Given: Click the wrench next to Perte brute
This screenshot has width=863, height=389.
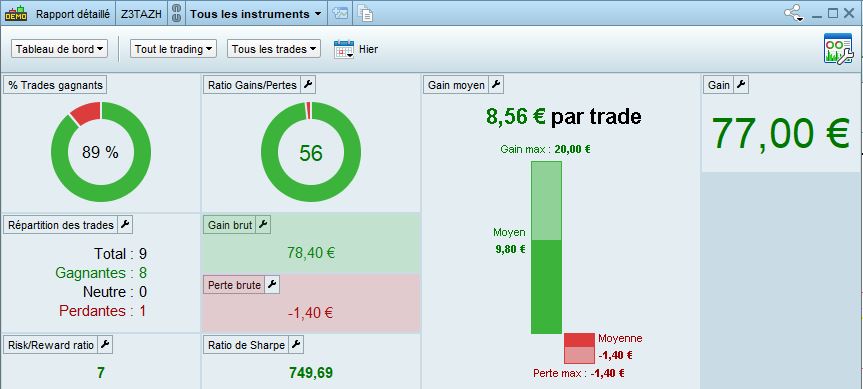Looking at the screenshot, I should coord(272,285).
